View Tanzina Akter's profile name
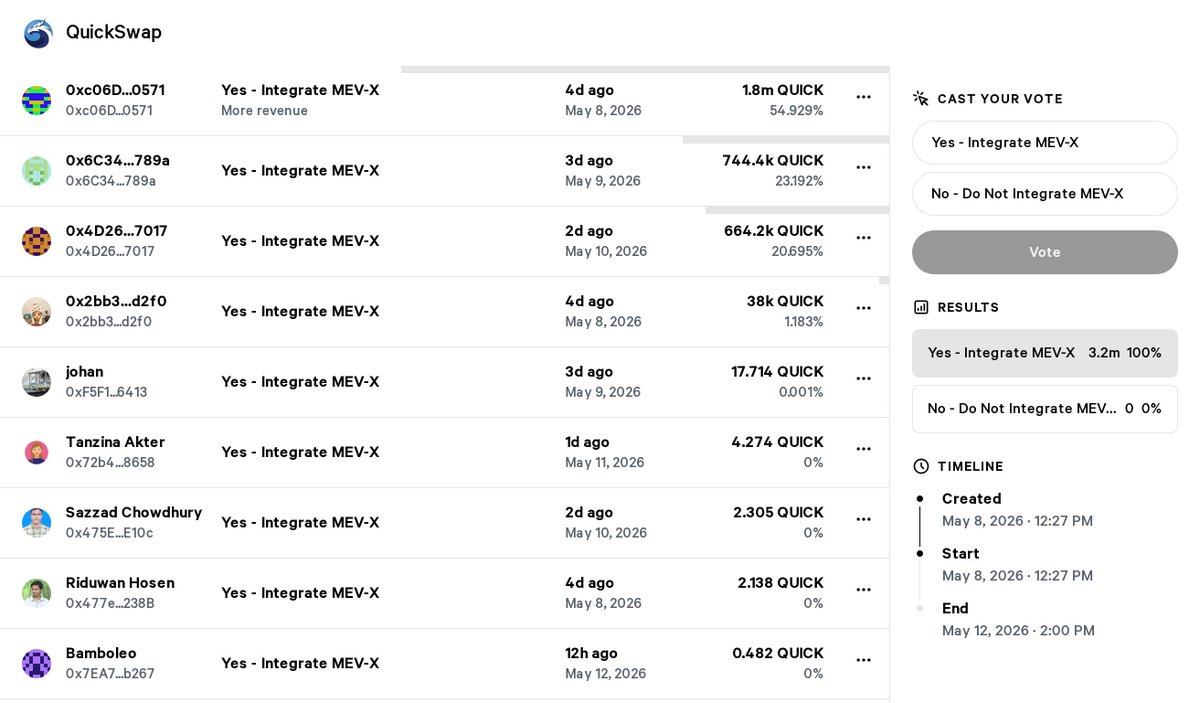 [x=115, y=442]
